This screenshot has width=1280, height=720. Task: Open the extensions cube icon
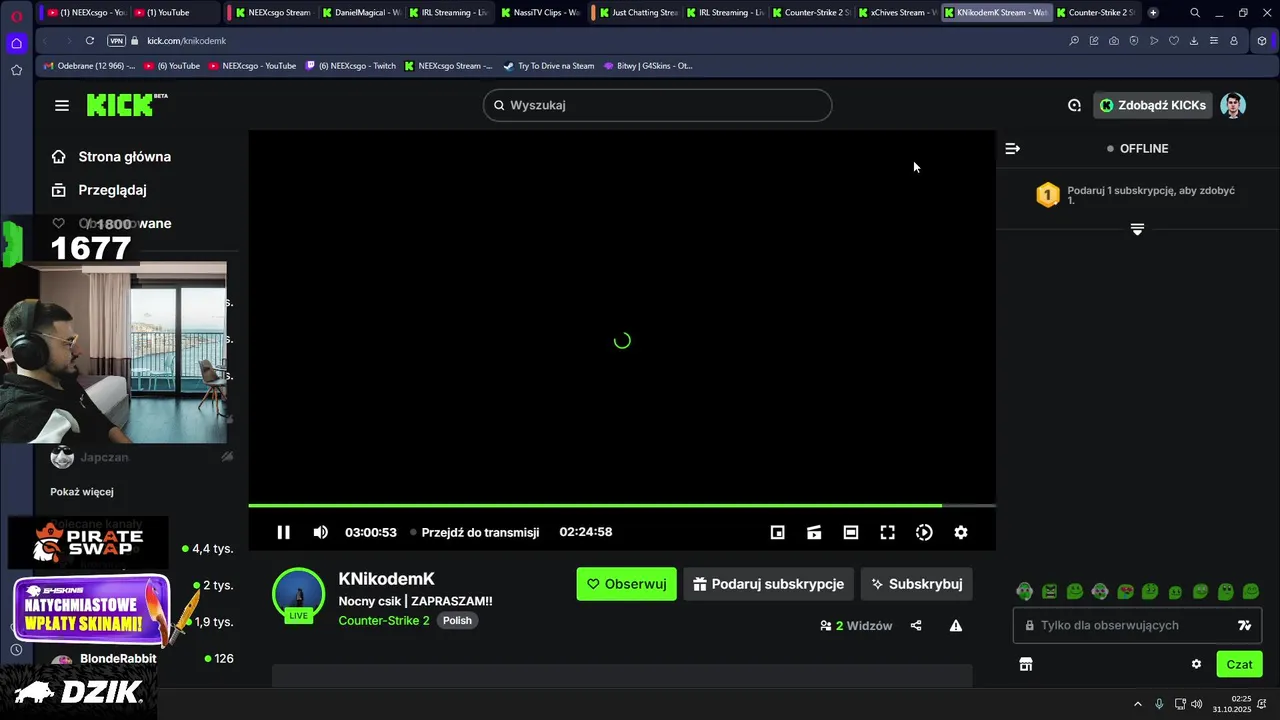pyautogui.click(x=1262, y=41)
